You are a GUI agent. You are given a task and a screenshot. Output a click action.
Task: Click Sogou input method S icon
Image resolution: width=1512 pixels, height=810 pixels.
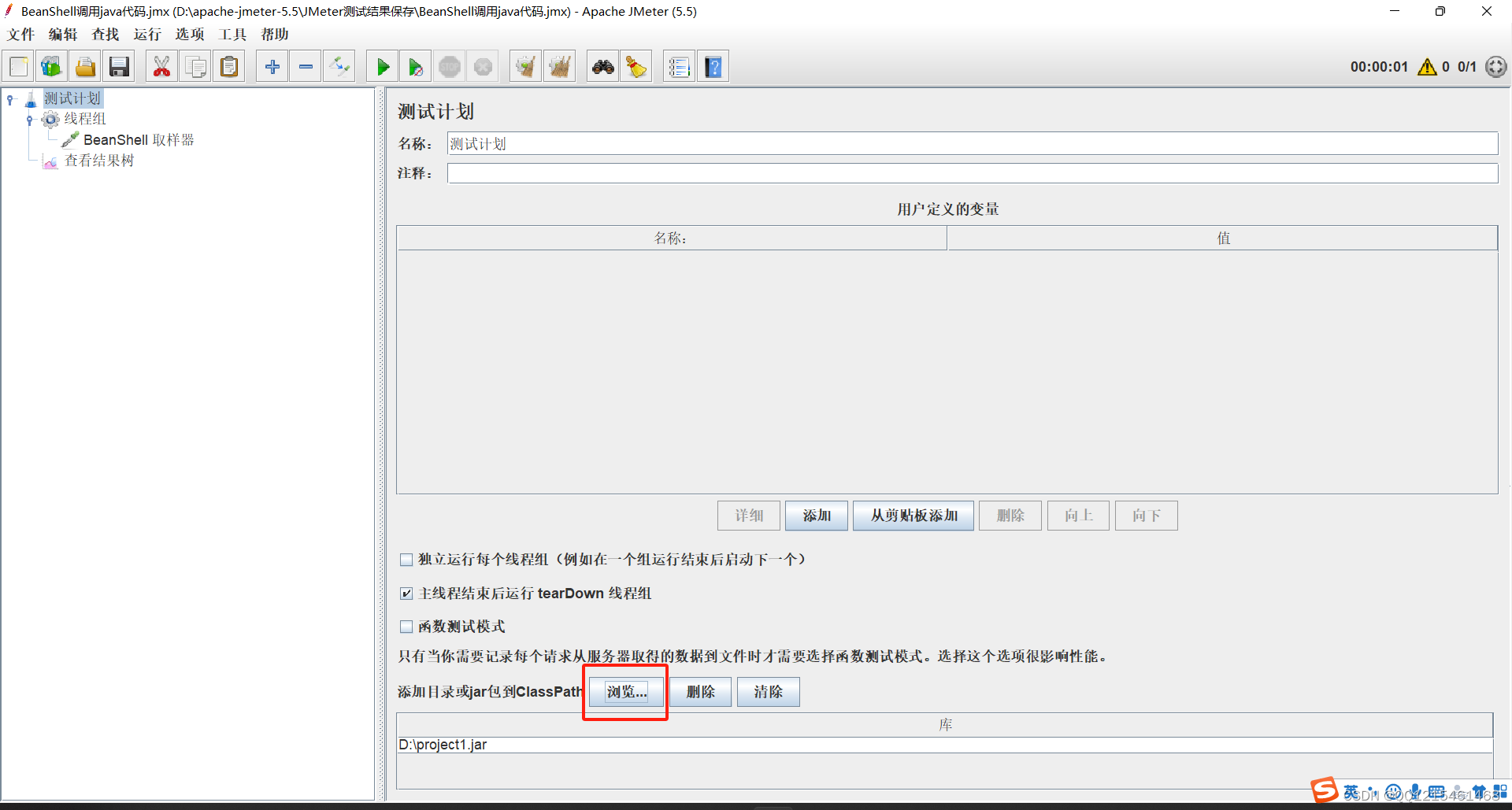coord(1324,790)
